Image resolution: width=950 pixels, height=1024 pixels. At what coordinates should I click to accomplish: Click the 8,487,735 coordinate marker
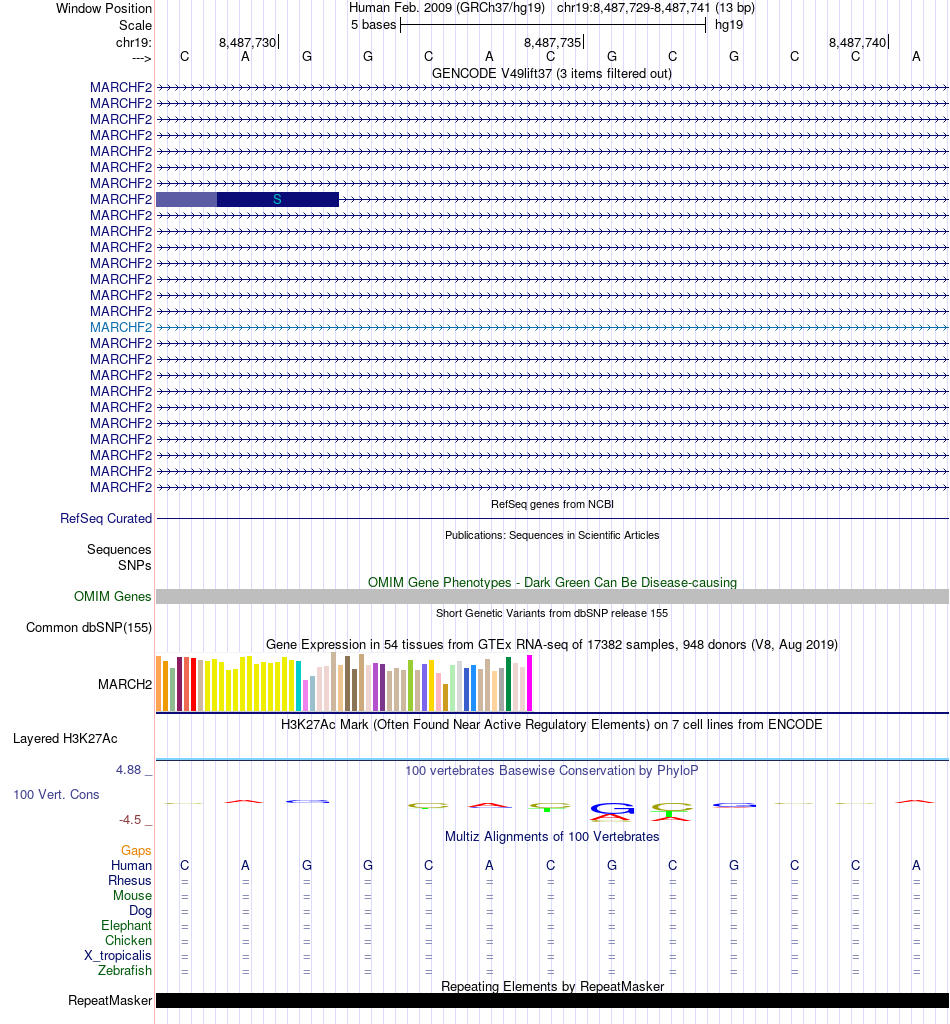tap(552, 42)
